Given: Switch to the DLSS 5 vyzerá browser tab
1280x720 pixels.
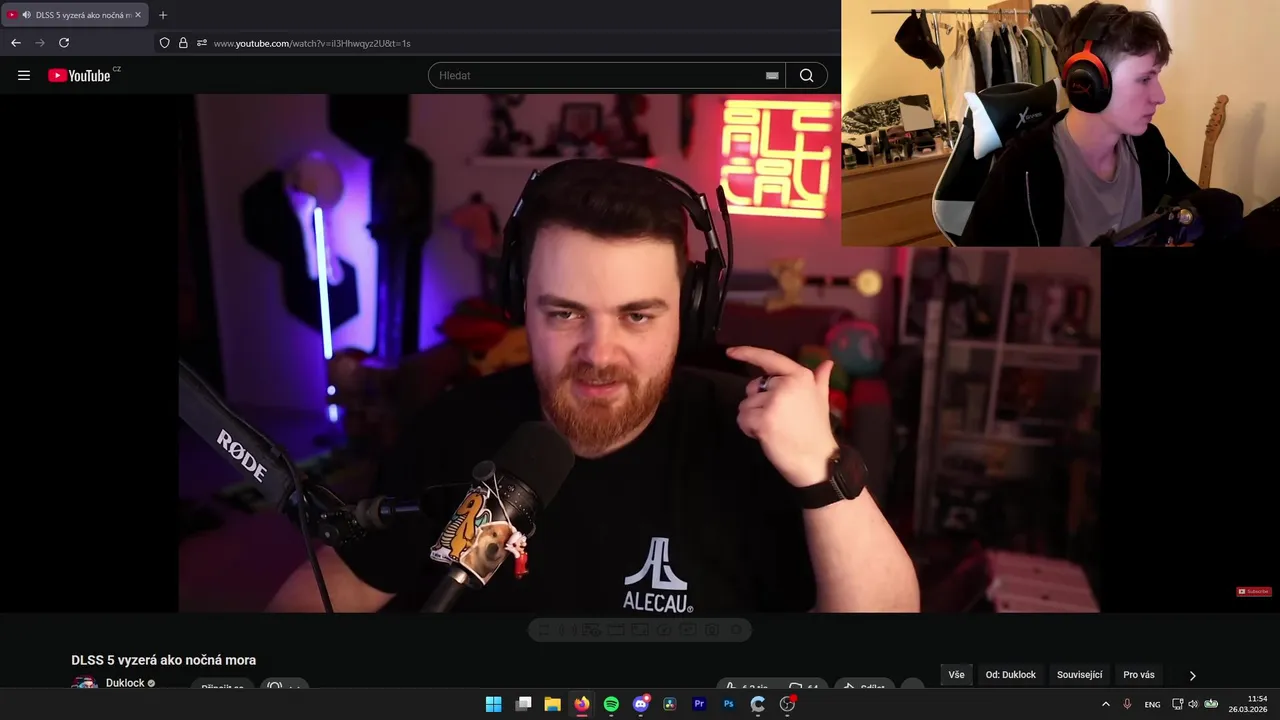Looking at the screenshot, I should pos(75,15).
